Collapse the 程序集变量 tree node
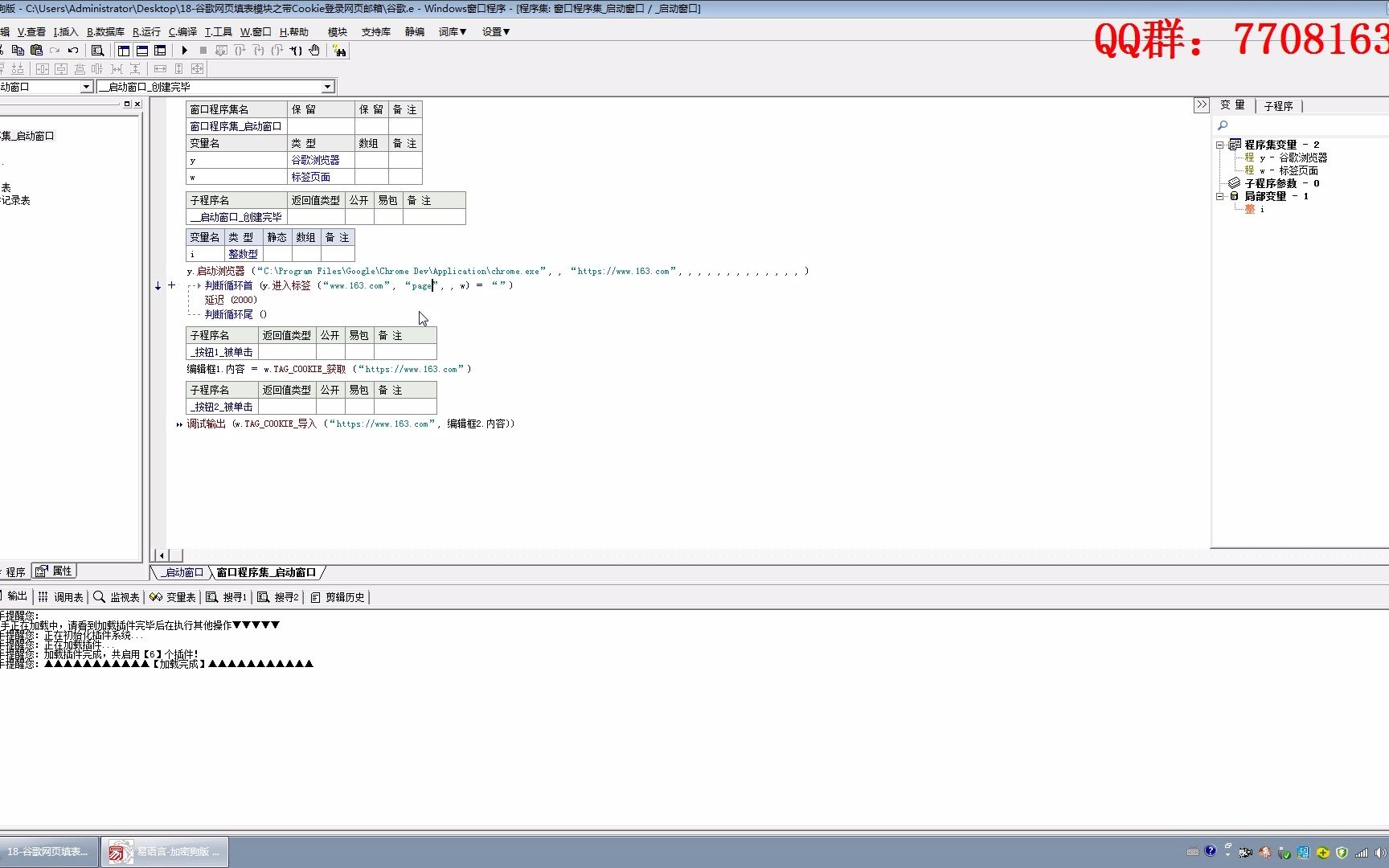The image size is (1389, 868). coord(1220,145)
